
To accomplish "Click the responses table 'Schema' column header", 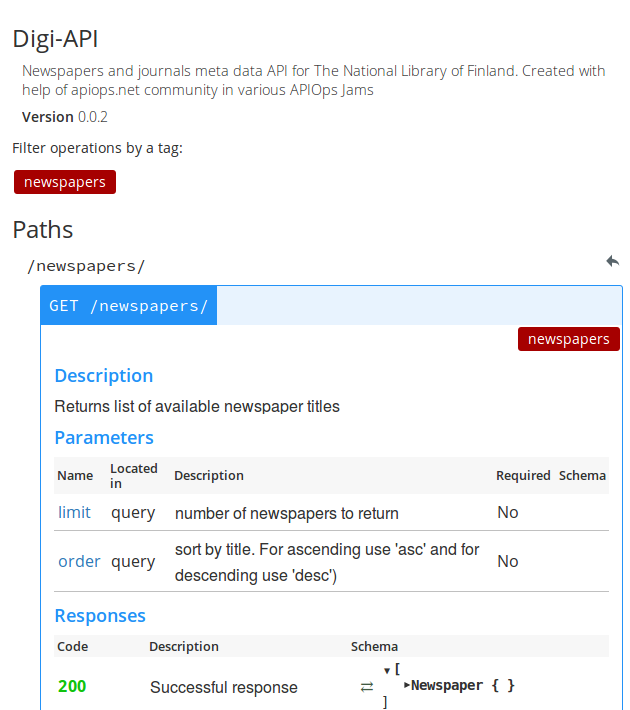I will (374, 646).
